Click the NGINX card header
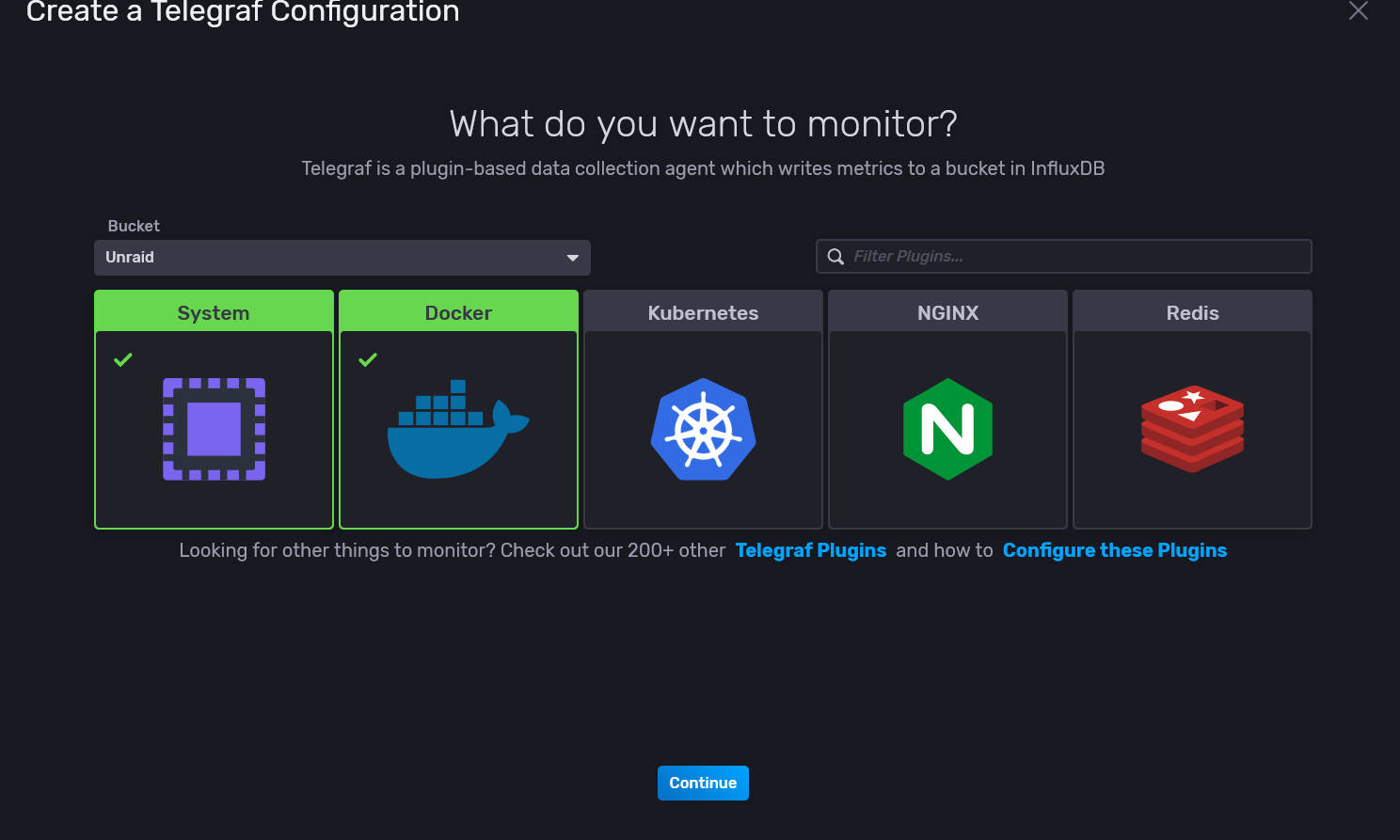1400x840 pixels. pyautogui.click(x=947, y=312)
